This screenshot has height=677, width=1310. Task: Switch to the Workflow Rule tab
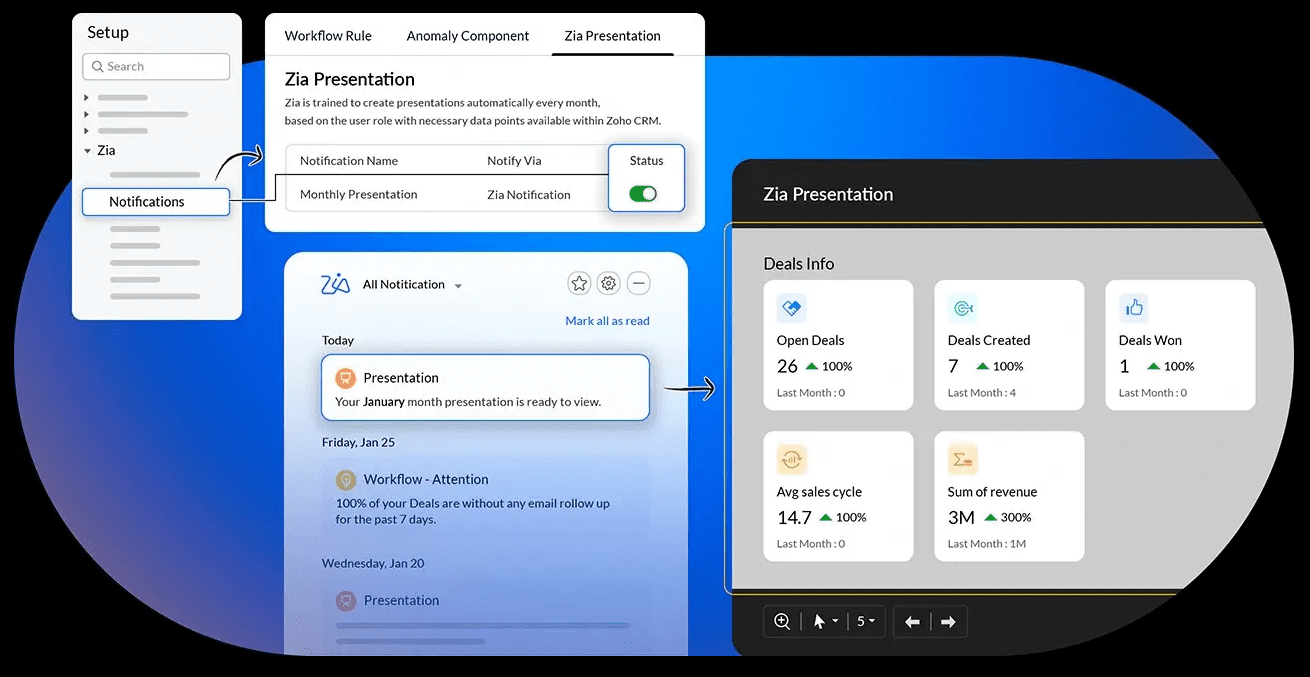[328, 36]
